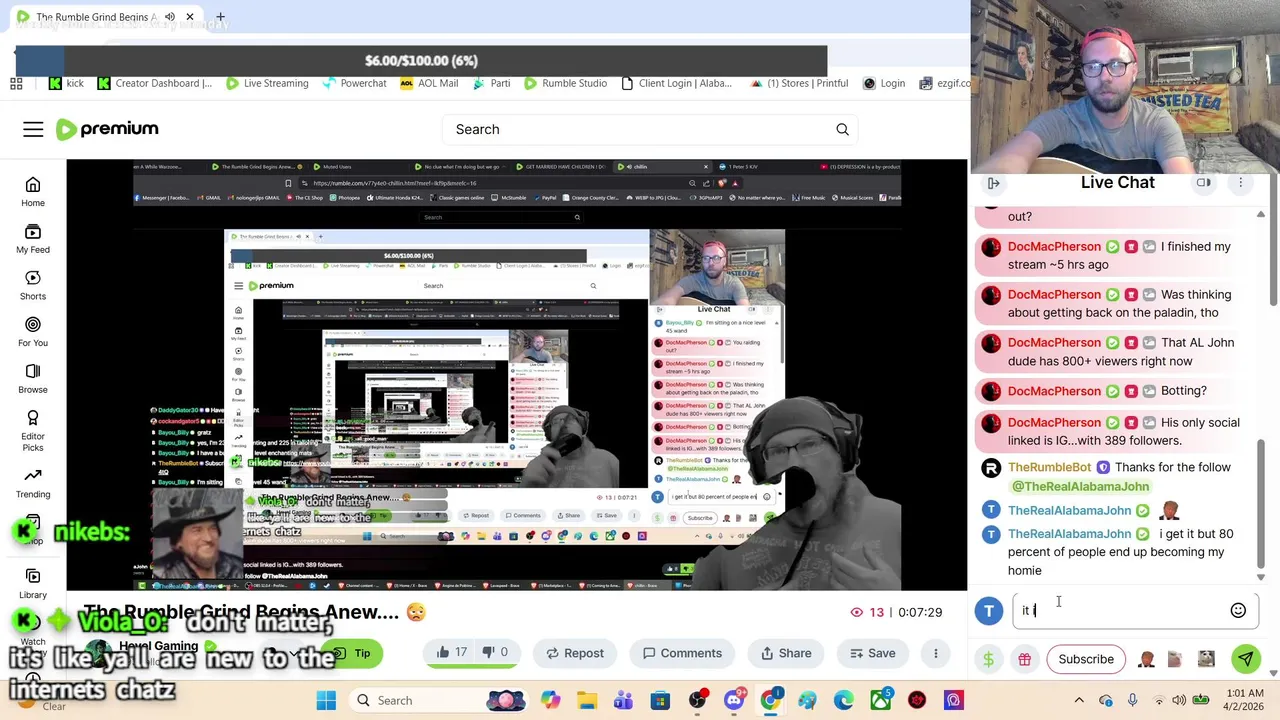This screenshot has width=1280, height=720.
Task: Collapse the Live Chat panel with the arrow icon
Action: click(x=994, y=183)
